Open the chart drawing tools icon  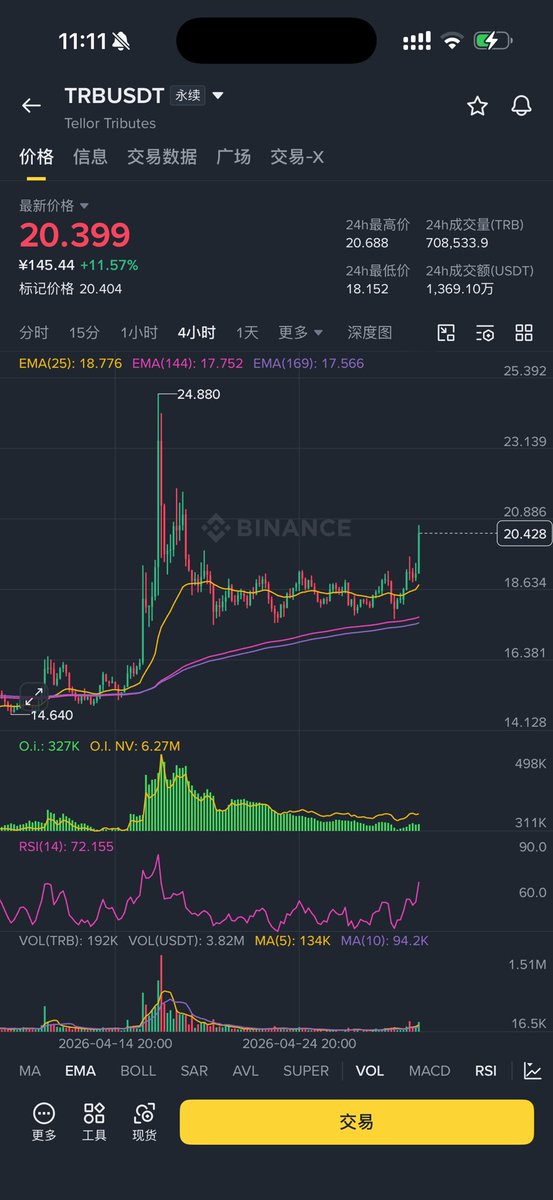[x=446, y=333]
